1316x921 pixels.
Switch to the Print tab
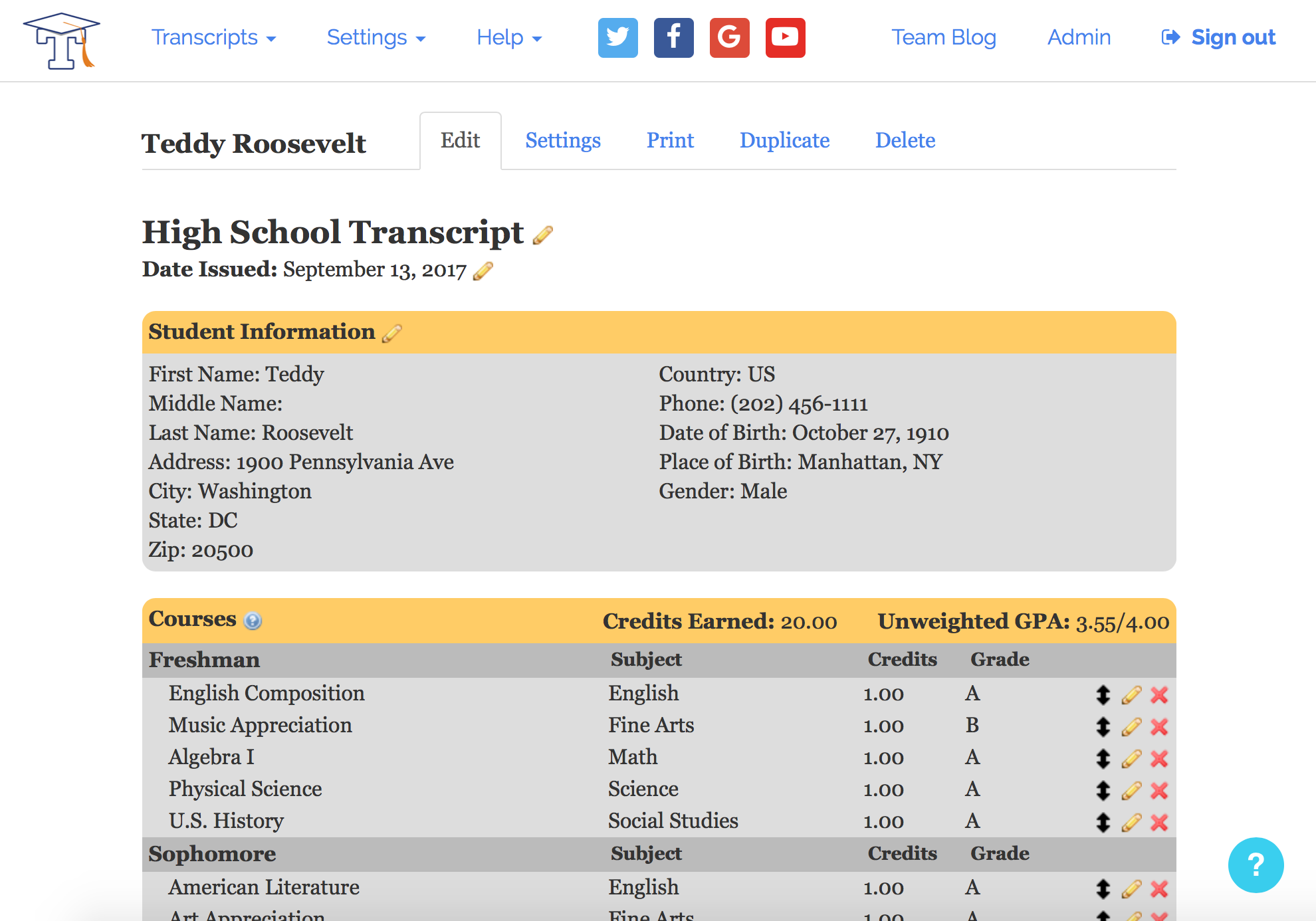pyautogui.click(x=670, y=141)
